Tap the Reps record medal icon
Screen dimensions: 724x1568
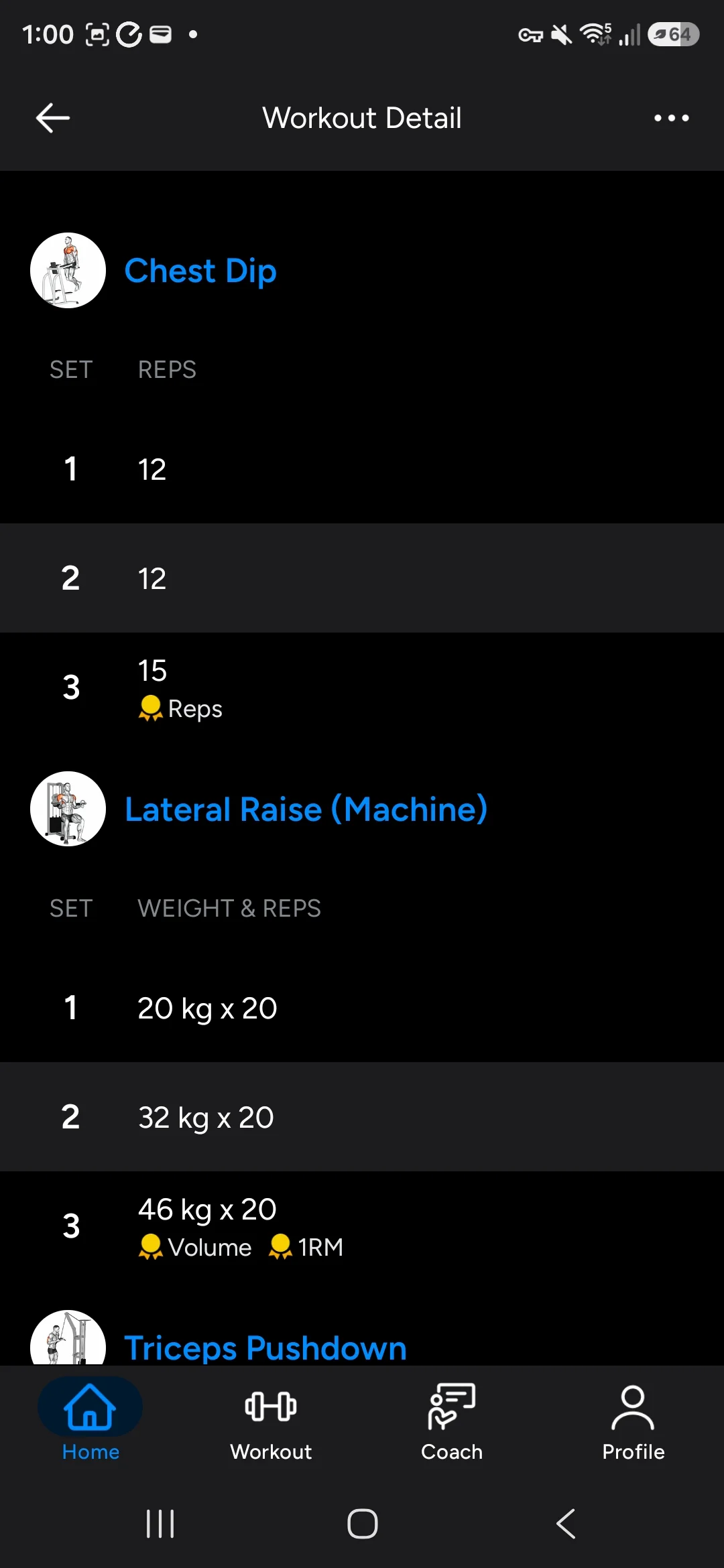[x=150, y=708]
